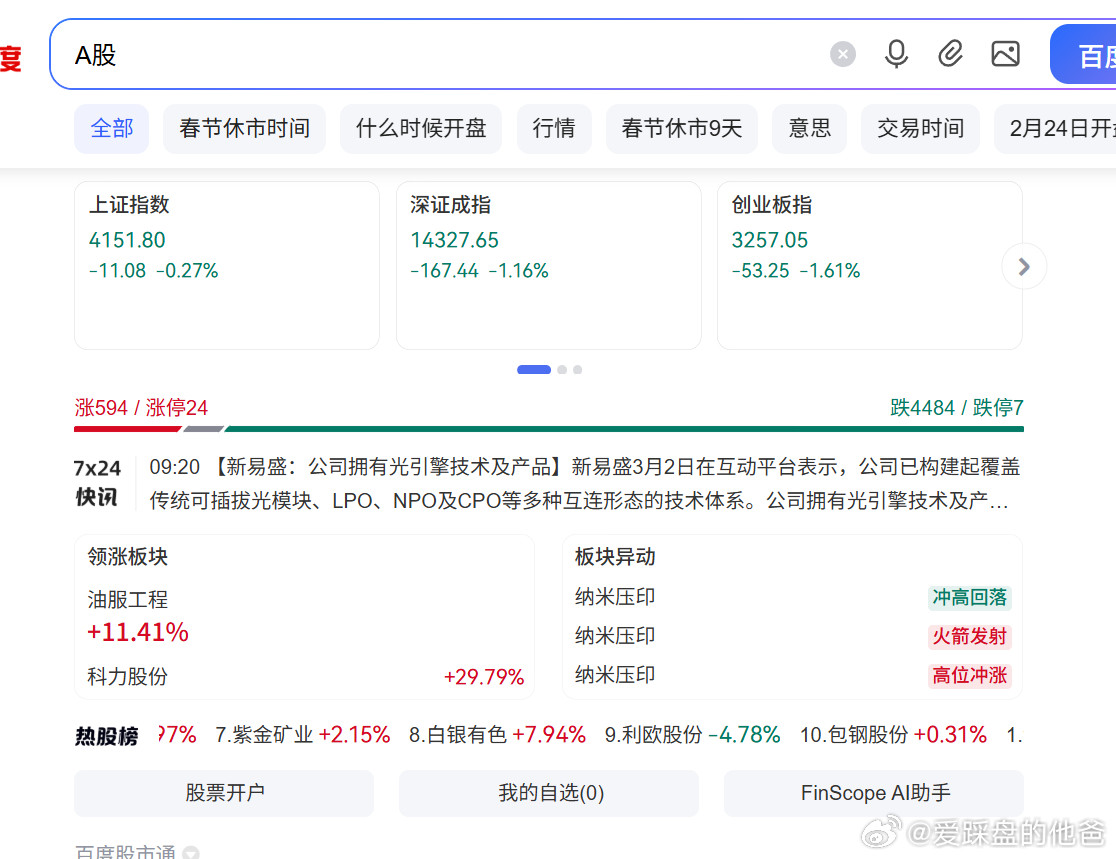Open the 春节休市时间 suggestion tab

click(x=244, y=128)
